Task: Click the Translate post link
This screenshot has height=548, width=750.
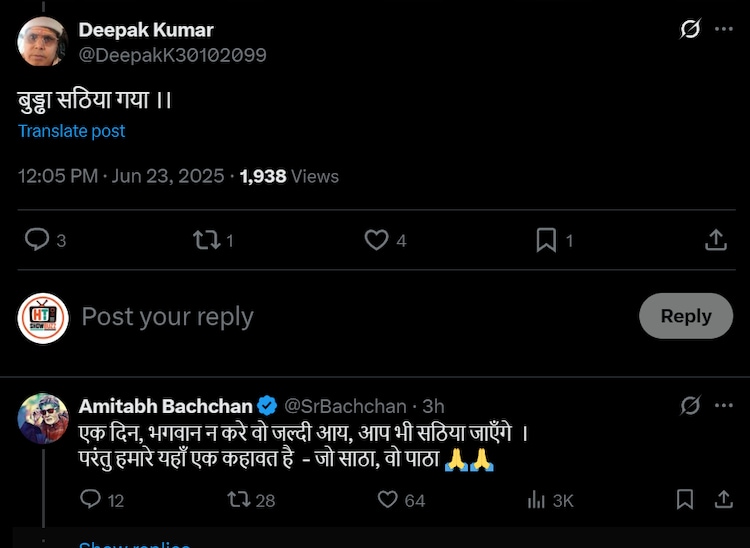Action: [x=72, y=131]
